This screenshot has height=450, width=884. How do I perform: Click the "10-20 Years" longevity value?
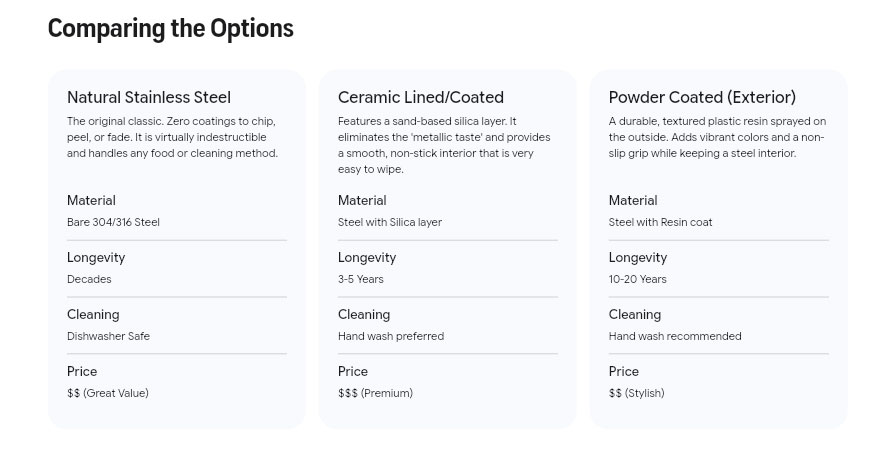pos(637,279)
